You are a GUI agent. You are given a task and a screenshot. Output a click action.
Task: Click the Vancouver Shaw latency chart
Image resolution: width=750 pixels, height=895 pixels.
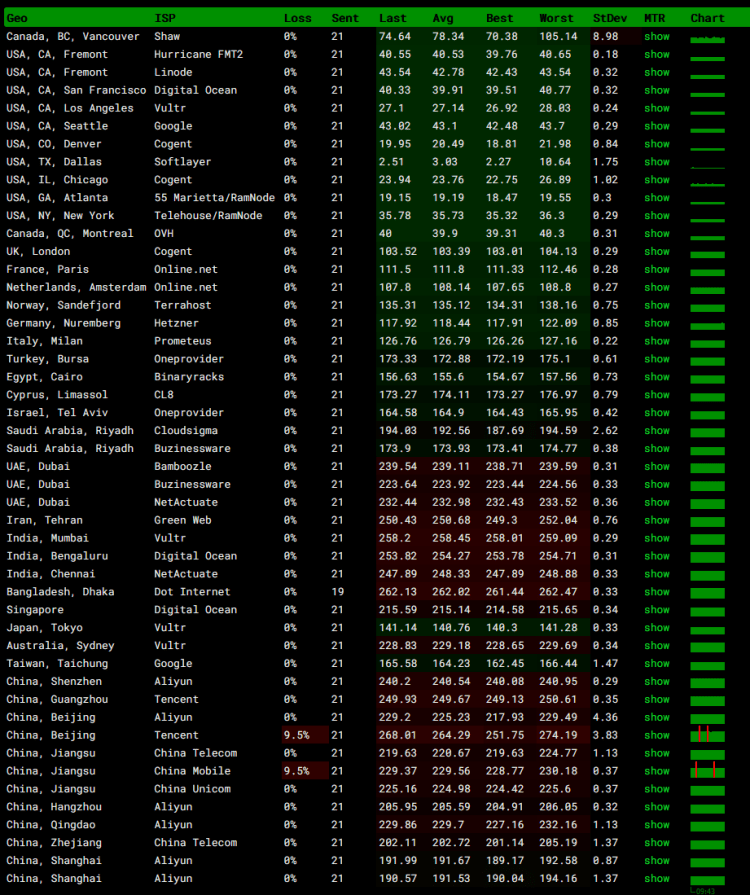(x=707, y=39)
